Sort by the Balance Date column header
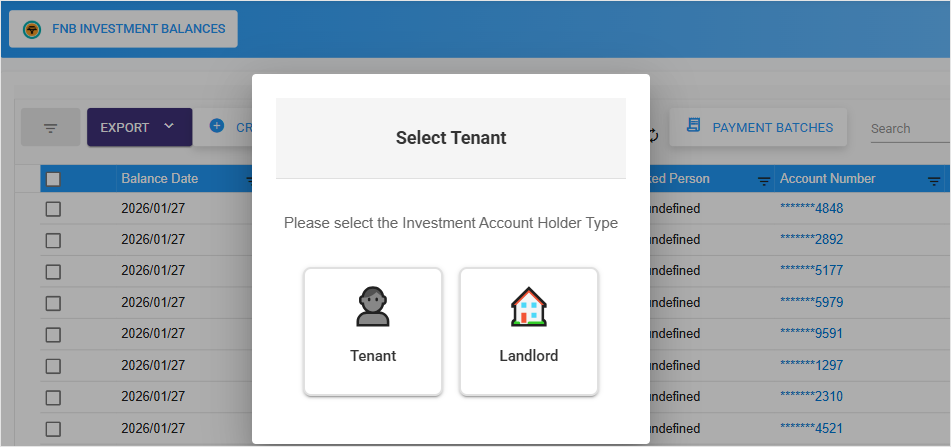 coord(160,179)
